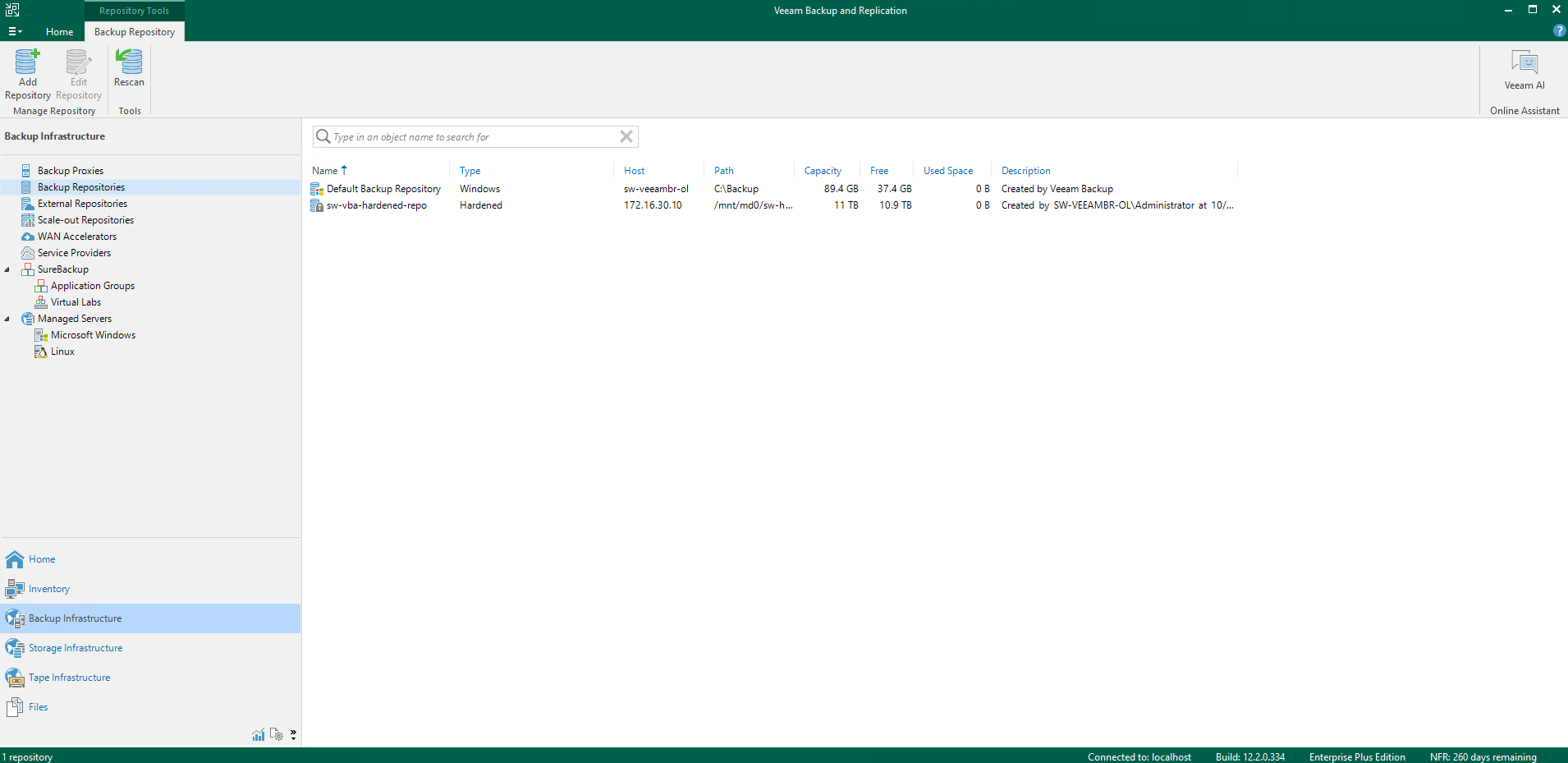The height and width of the screenshot is (763, 1568).
Task: Click the Veeam application icon in title bar
Action: pyautogui.click(x=12, y=10)
